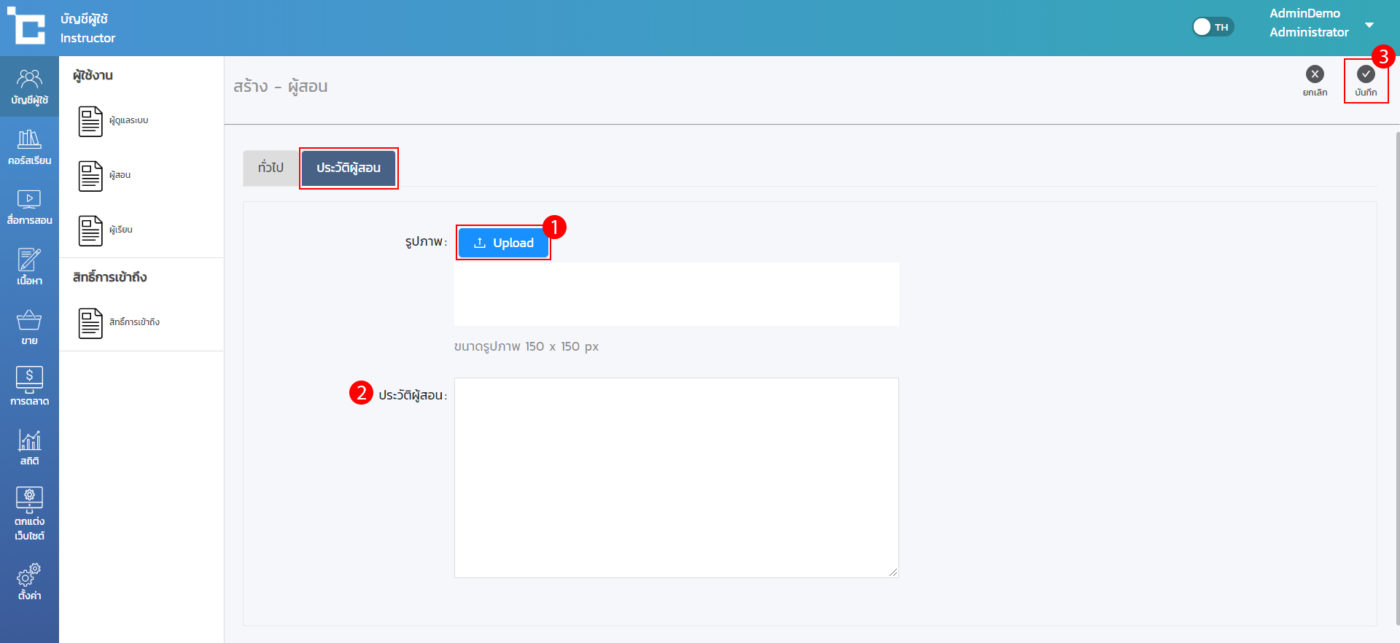
Task: Open the สื่อการสอน teaching media icon
Action: click(x=29, y=206)
